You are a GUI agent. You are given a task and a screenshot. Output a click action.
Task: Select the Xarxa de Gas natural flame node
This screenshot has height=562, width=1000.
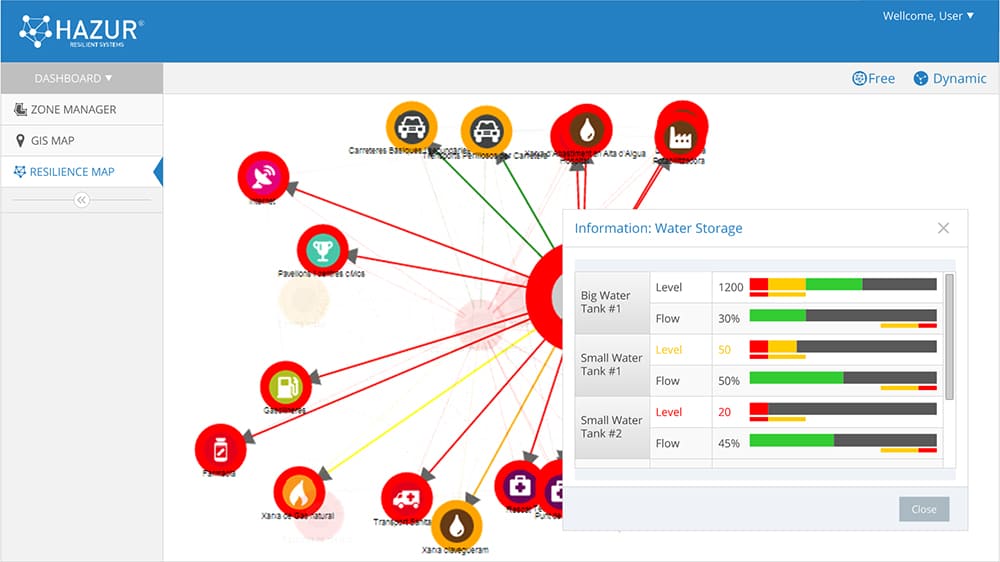click(x=299, y=492)
